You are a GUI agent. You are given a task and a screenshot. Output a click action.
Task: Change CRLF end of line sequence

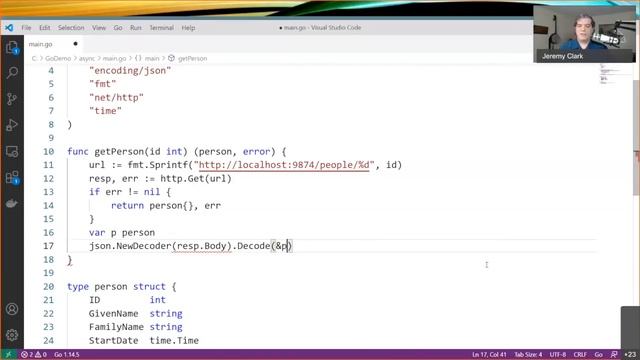580,354
